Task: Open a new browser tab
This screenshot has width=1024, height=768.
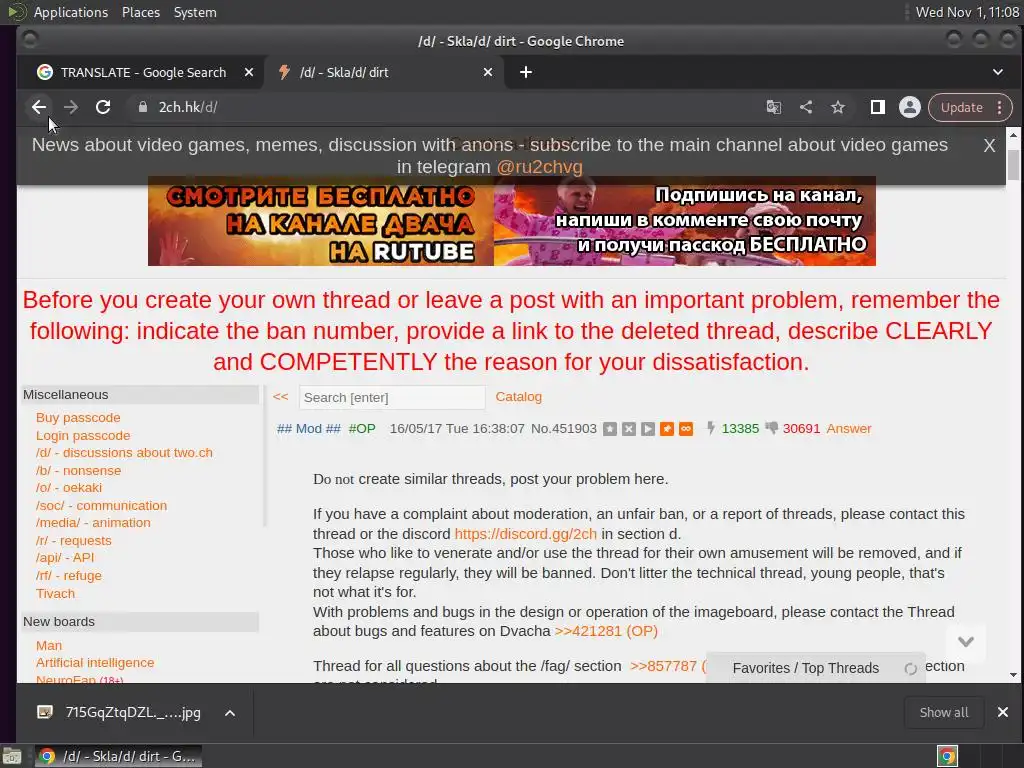Action: click(x=526, y=72)
